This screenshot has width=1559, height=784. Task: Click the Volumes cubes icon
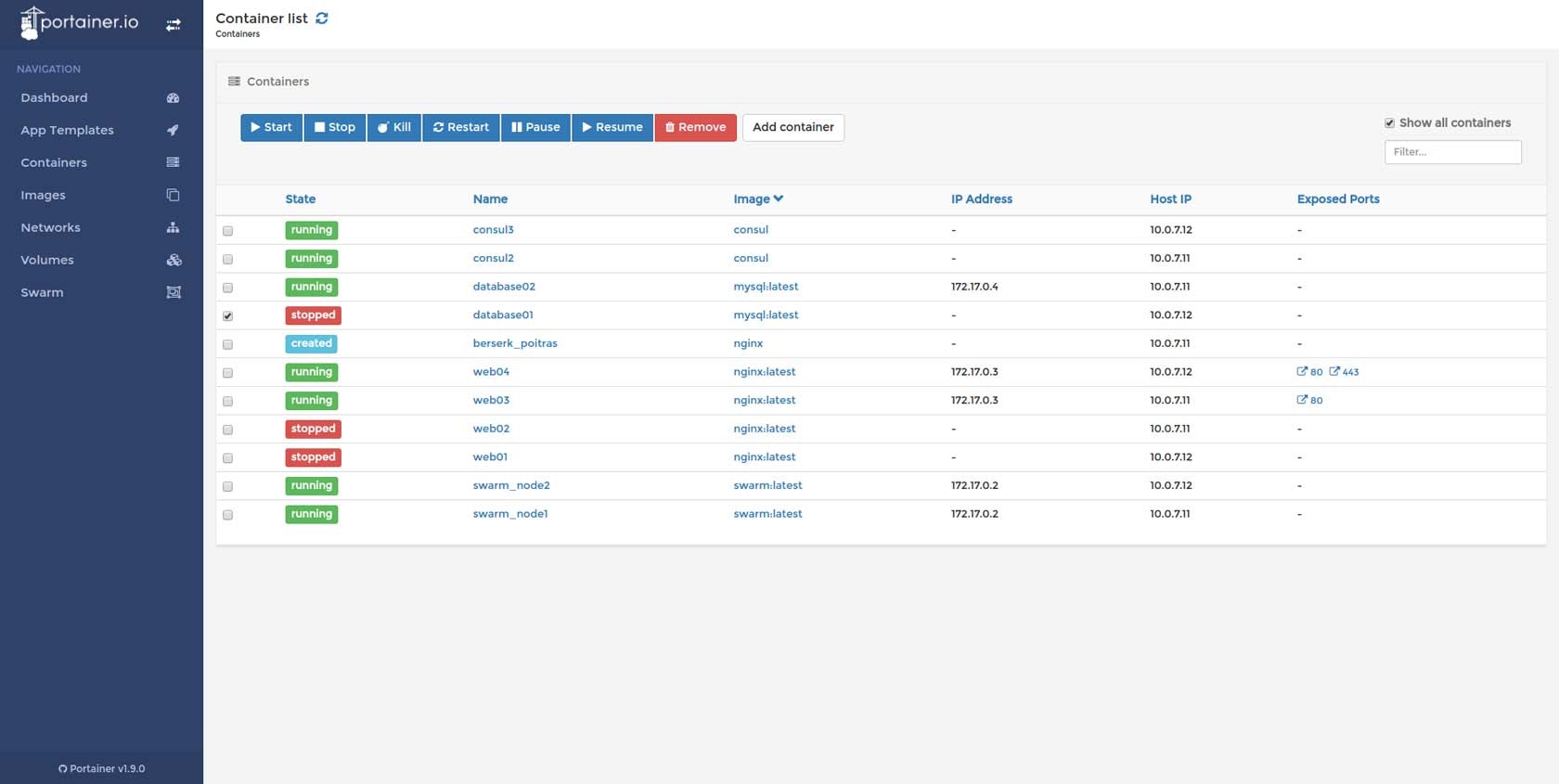pyautogui.click(x=174, y=260)
